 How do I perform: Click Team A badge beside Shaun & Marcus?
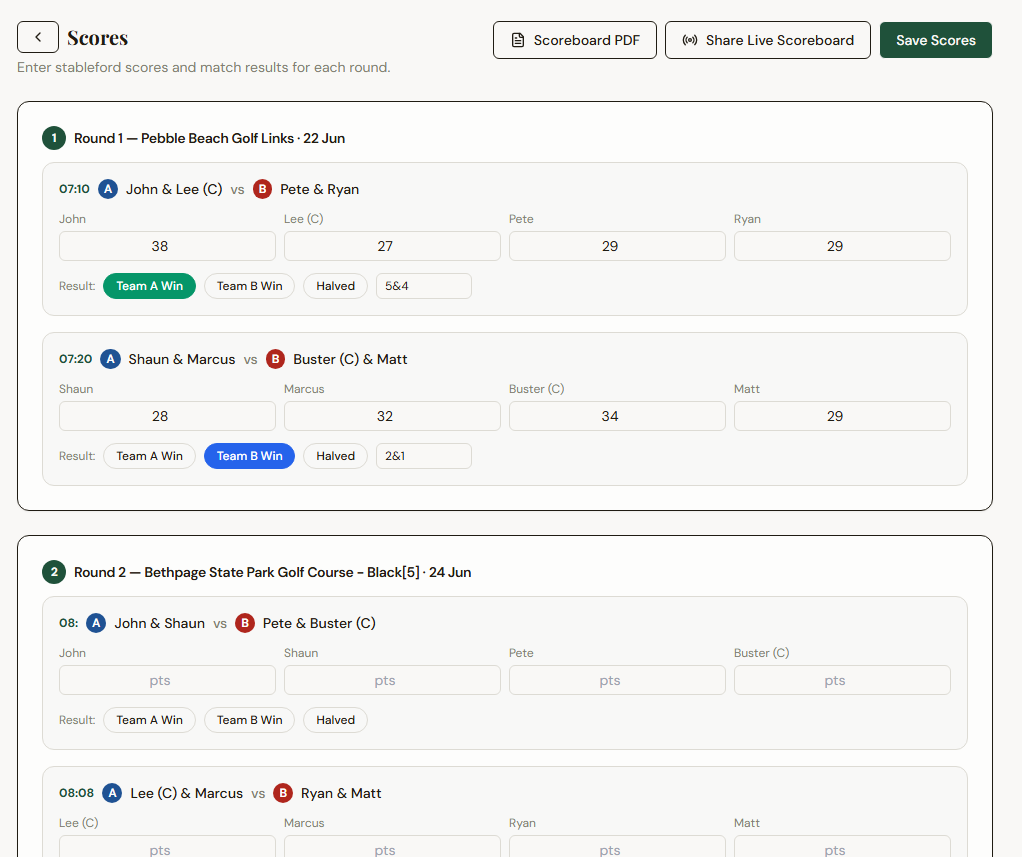[x=111, y=359]
